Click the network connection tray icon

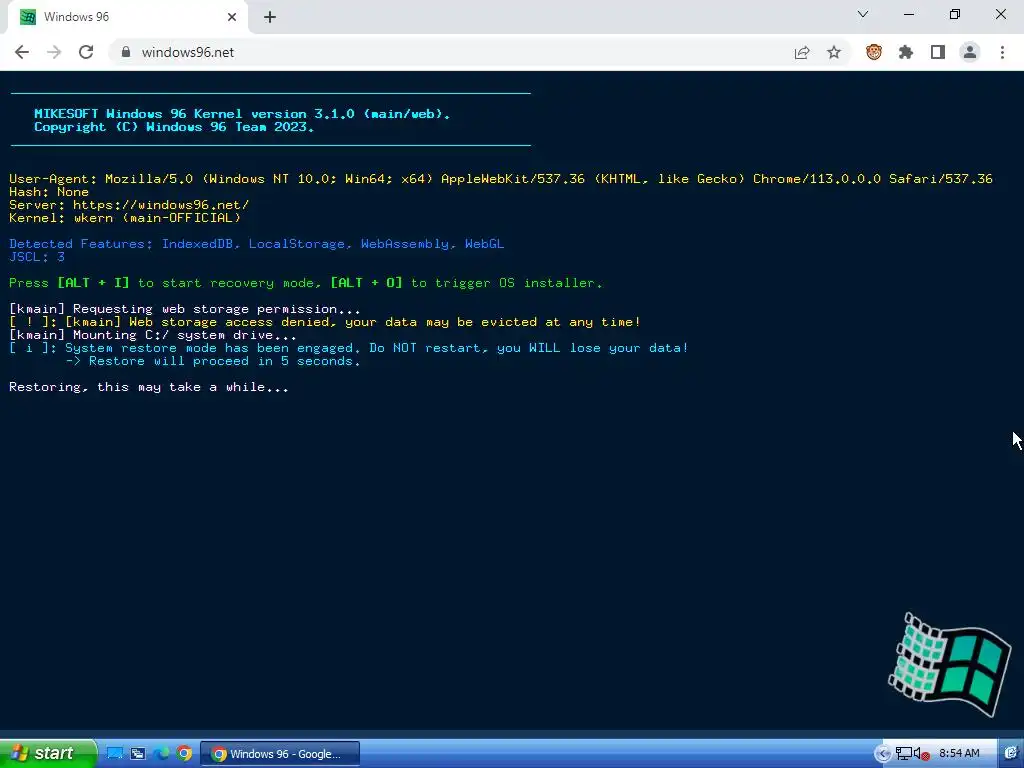pyautogui.click(x=904, y=754)
